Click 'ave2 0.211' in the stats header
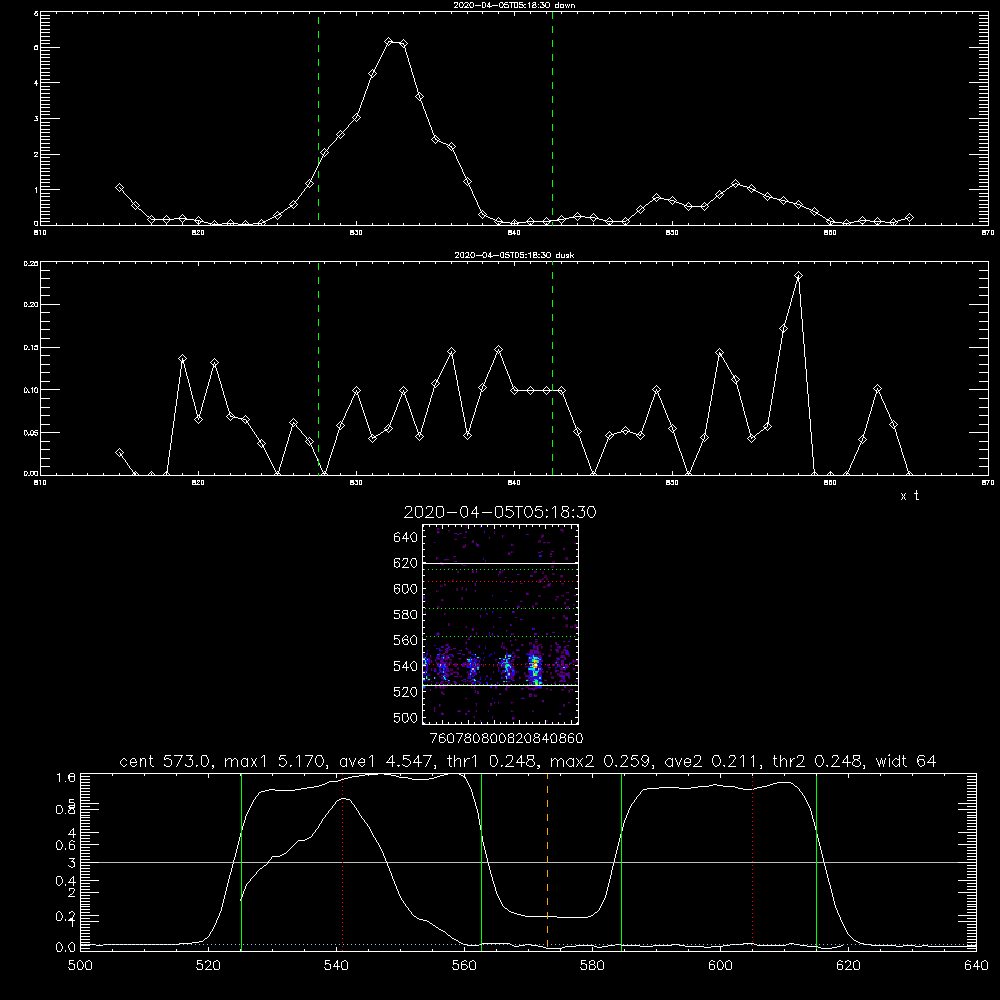 pos(712,761)
